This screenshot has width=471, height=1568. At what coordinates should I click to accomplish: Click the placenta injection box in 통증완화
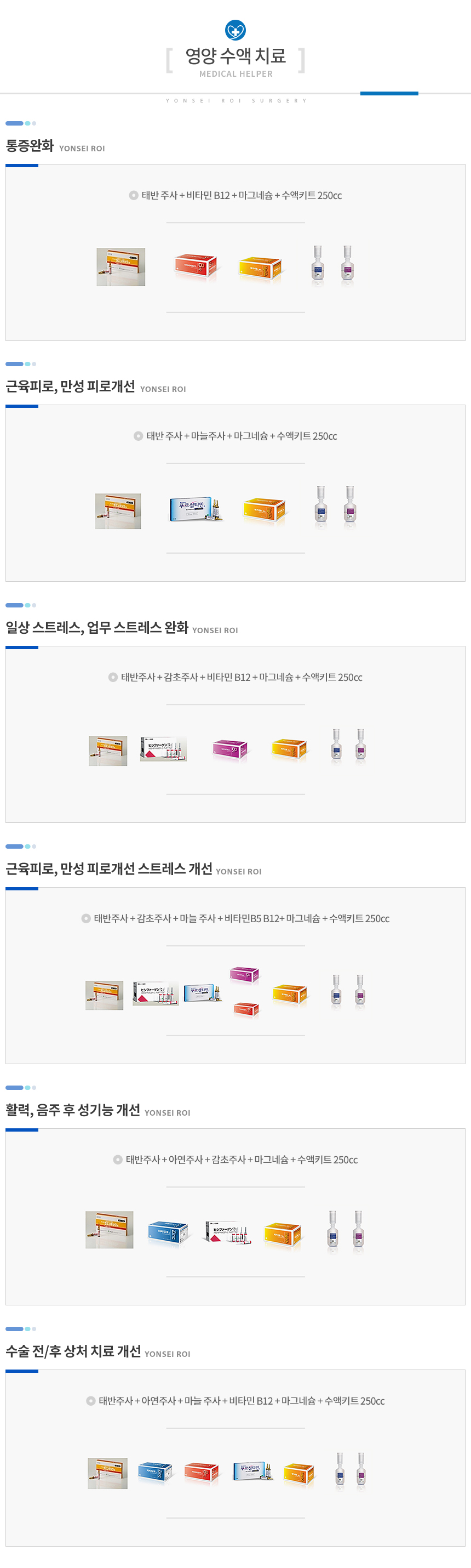(121, 266)
